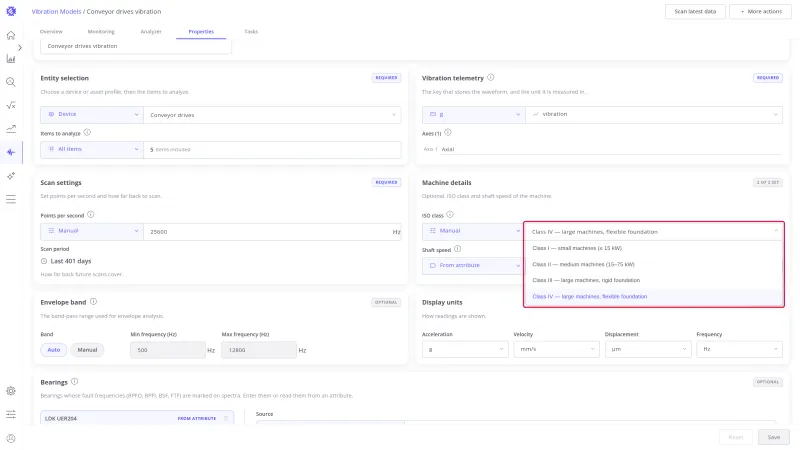Viewport: 800px width, 450px height.
Task: Open the More actions button
Action: (760, 11)
